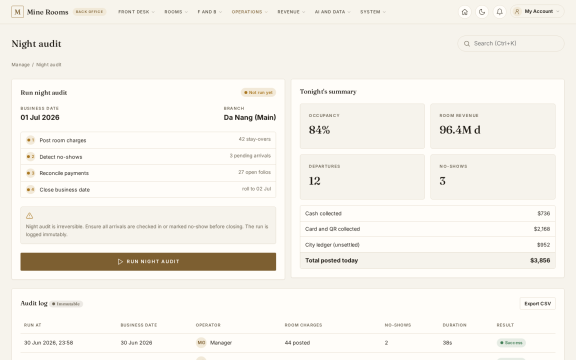Click the warning triangle icon
Screen dimensions: 576x360
coord(29,216)
